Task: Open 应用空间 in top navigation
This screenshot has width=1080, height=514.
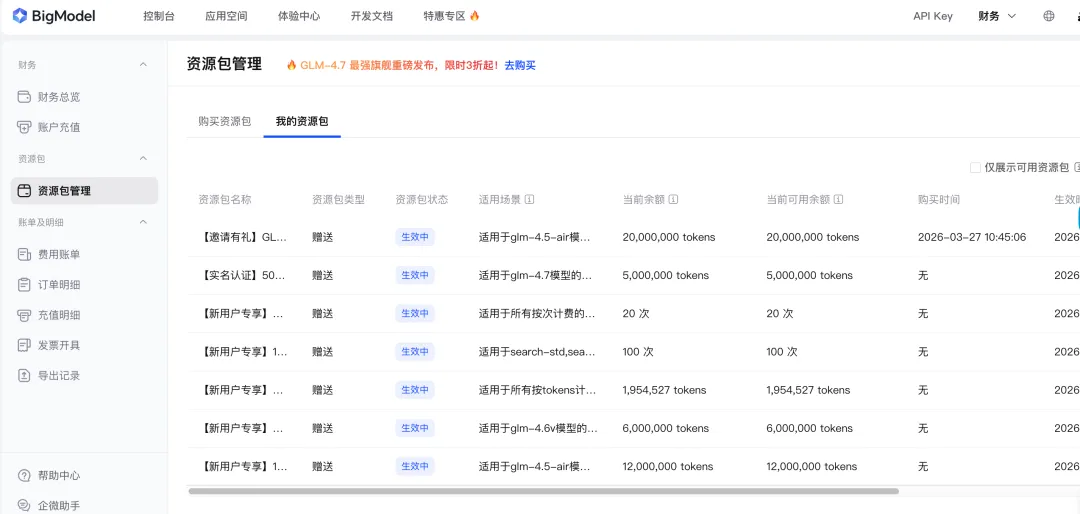Action: (226, 16)
